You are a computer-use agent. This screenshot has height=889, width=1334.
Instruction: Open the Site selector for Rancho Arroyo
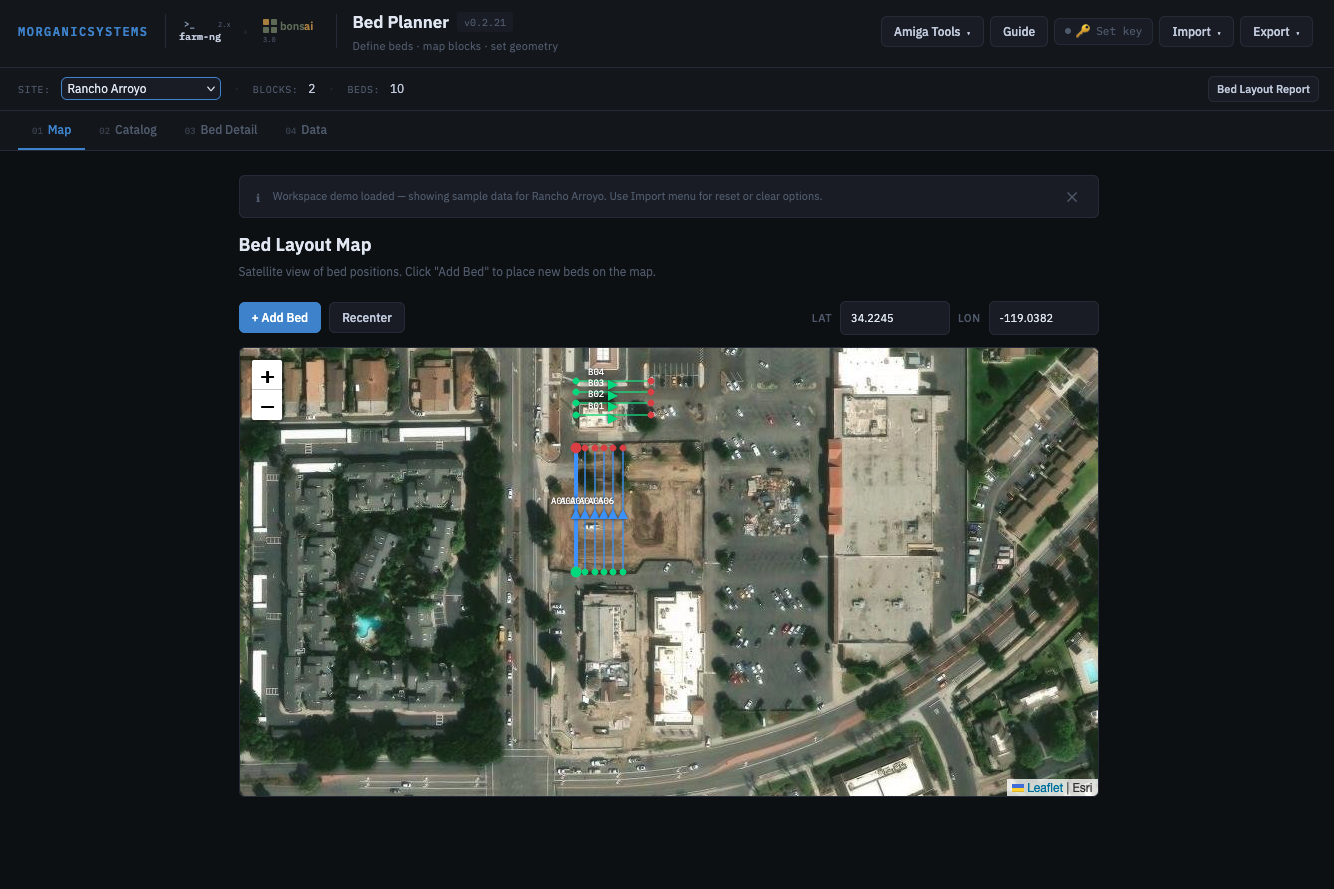(140, 88)
